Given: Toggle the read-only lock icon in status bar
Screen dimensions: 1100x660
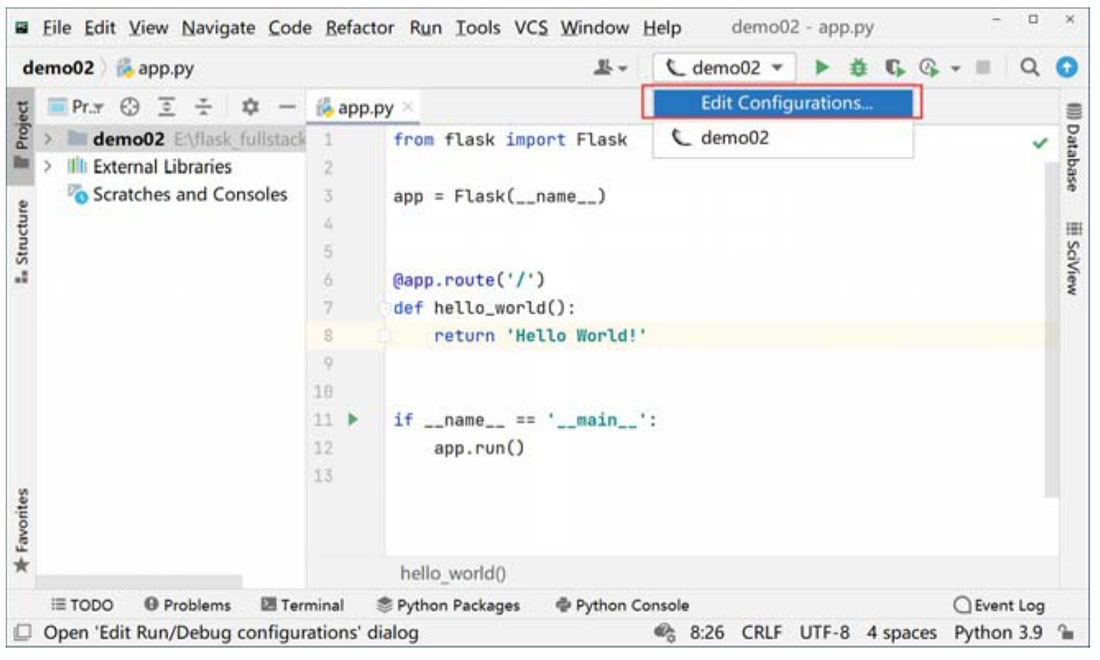Looking at the screenshot, I should 1066,633.
